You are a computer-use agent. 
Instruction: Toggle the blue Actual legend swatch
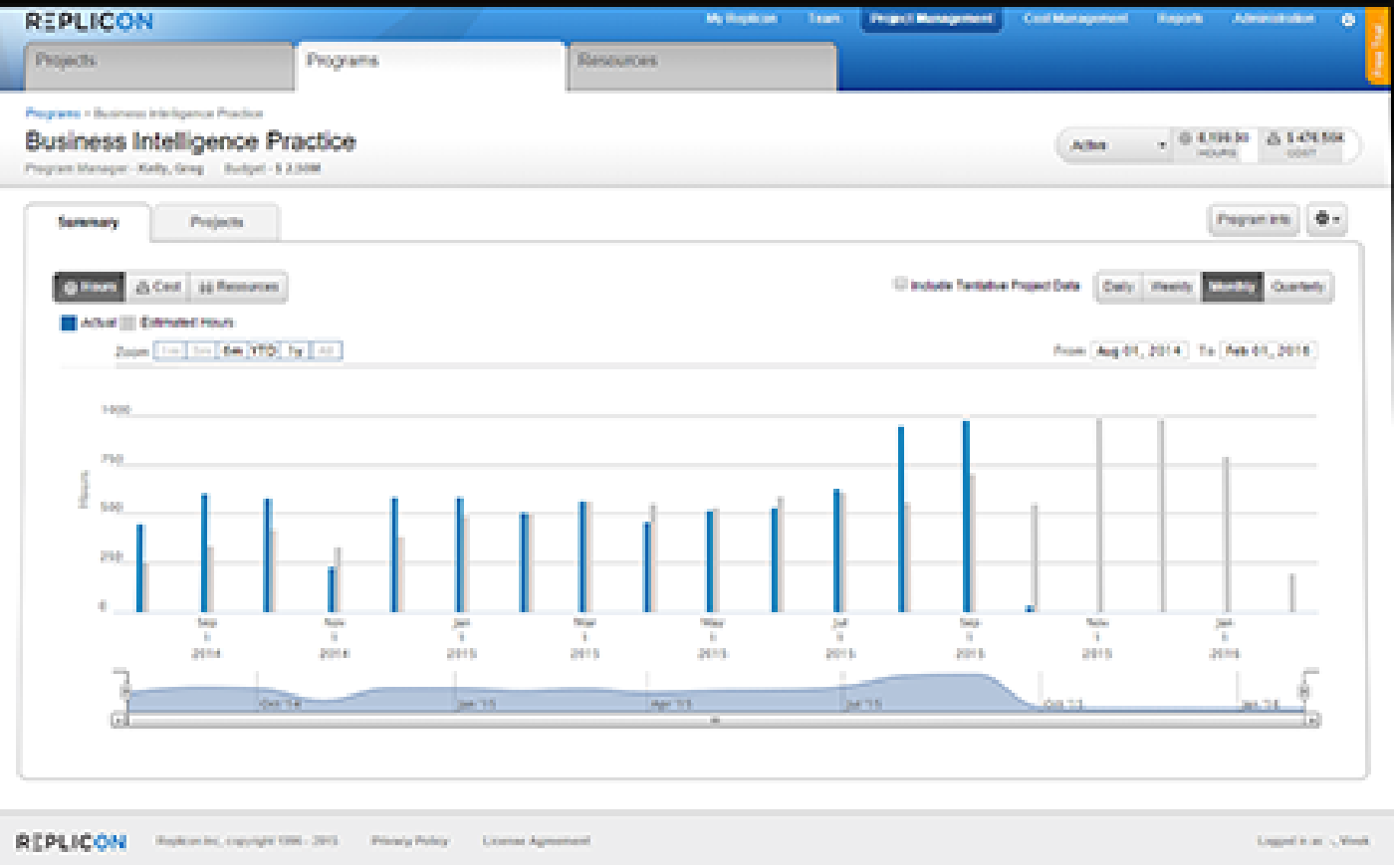coord(68,323)
